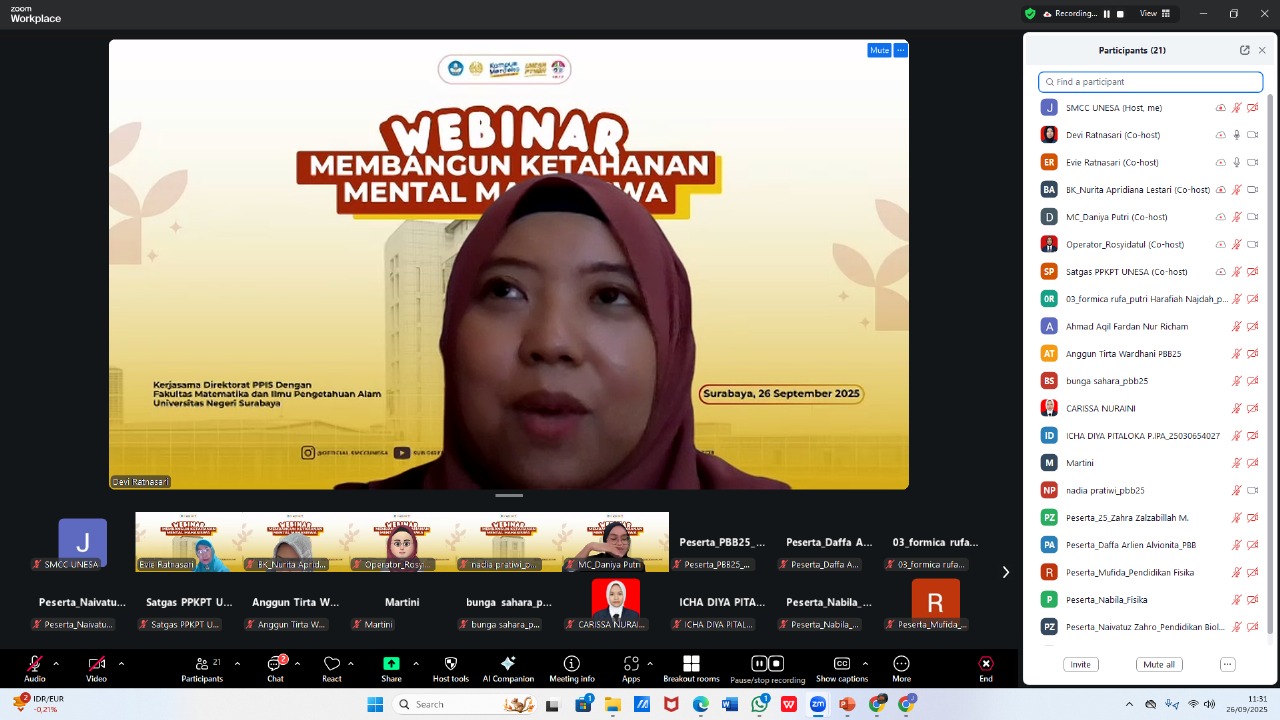Click the Invite button
The image size is (1280, 720).
tap(1081, 664)
